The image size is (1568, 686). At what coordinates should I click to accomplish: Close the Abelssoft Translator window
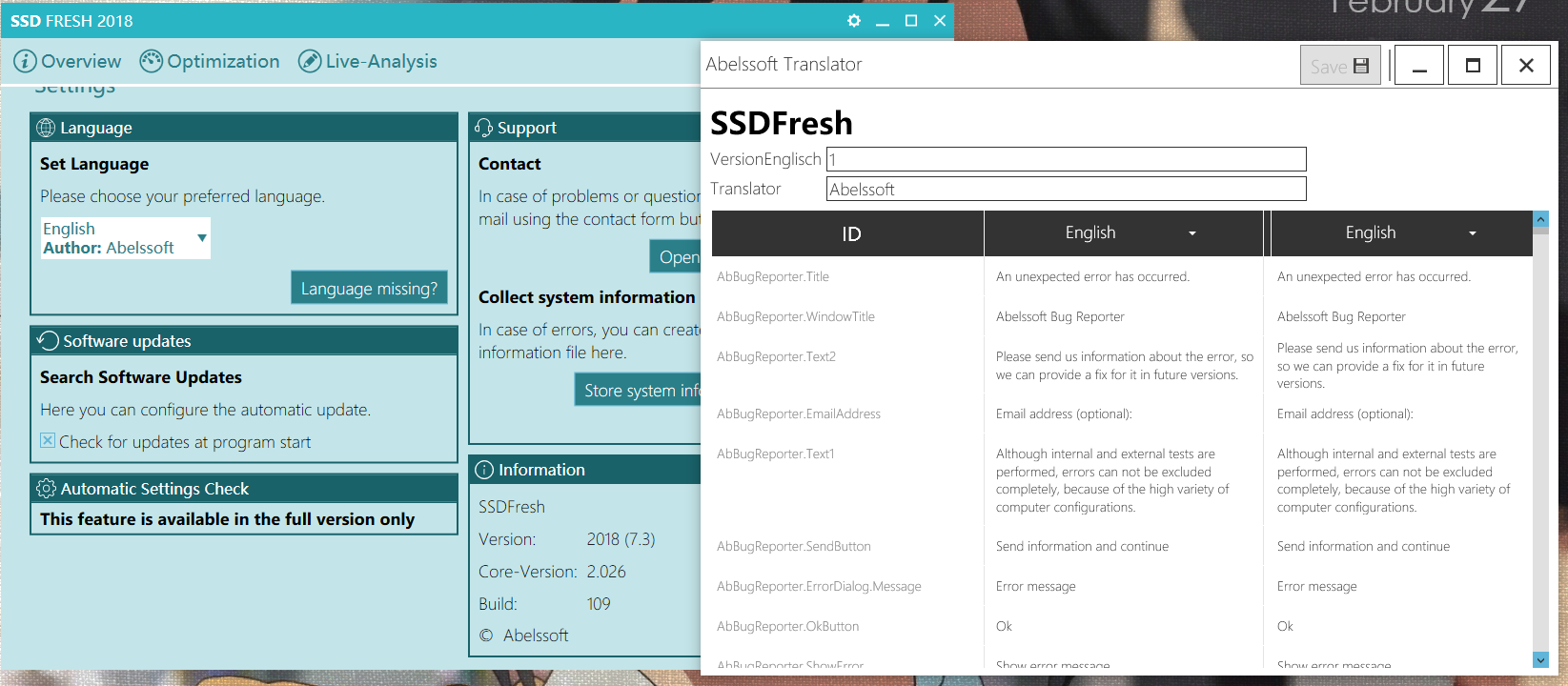[1526, 65]
